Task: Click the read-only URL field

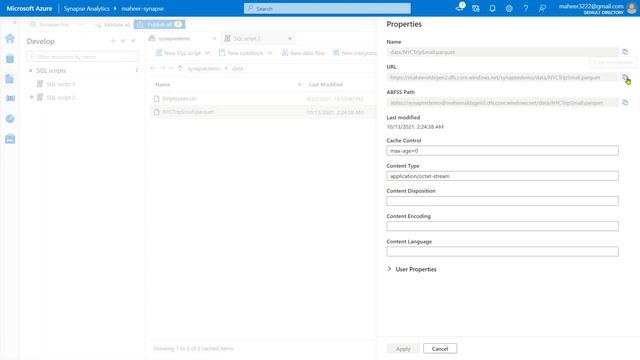Action: coord(502,77)
